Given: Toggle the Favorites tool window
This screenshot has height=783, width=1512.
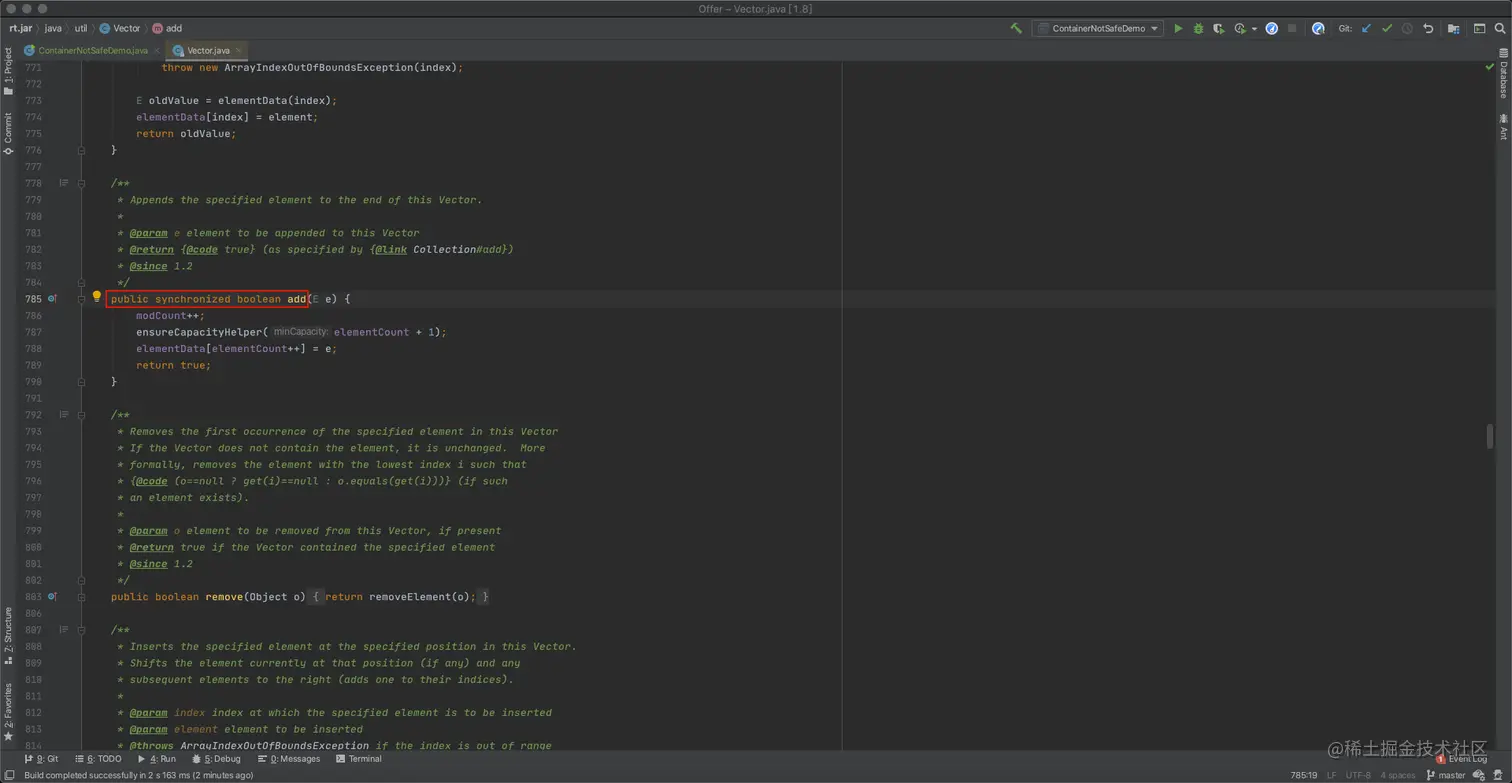Looking at the screenshot, I should pos(8,712).
